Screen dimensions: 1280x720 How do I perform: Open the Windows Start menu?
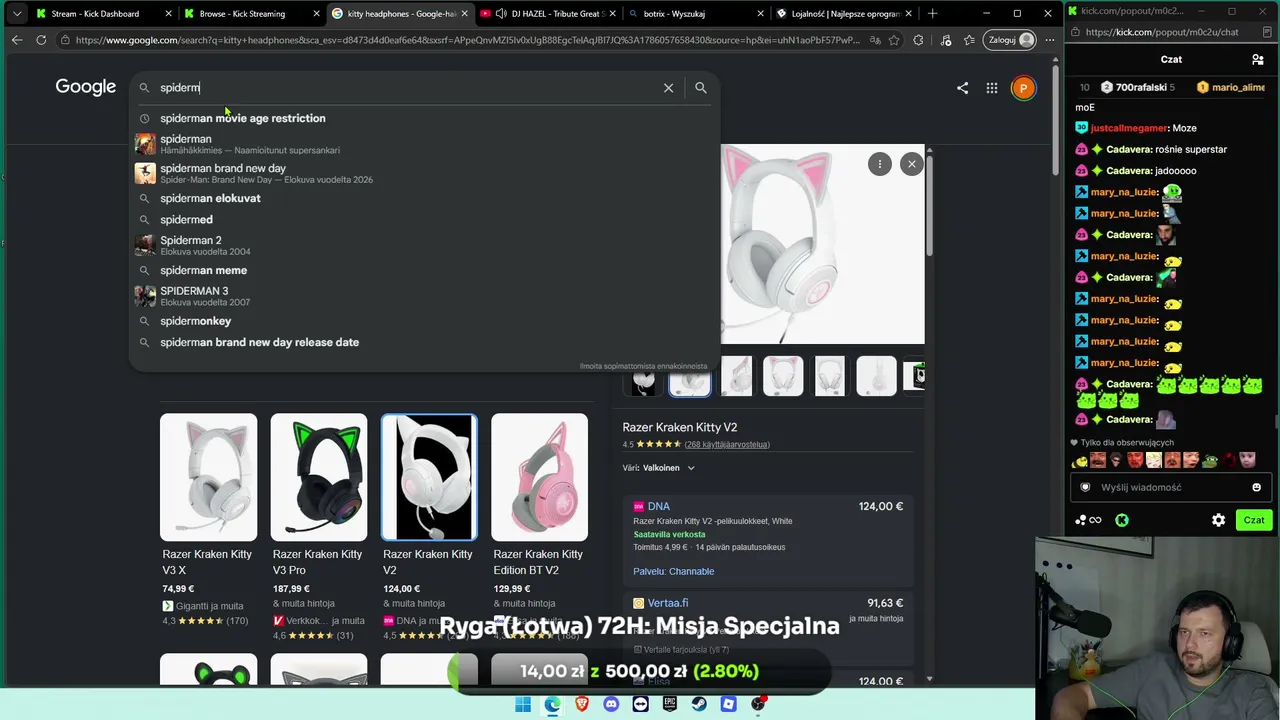click(x=523, y=704)
